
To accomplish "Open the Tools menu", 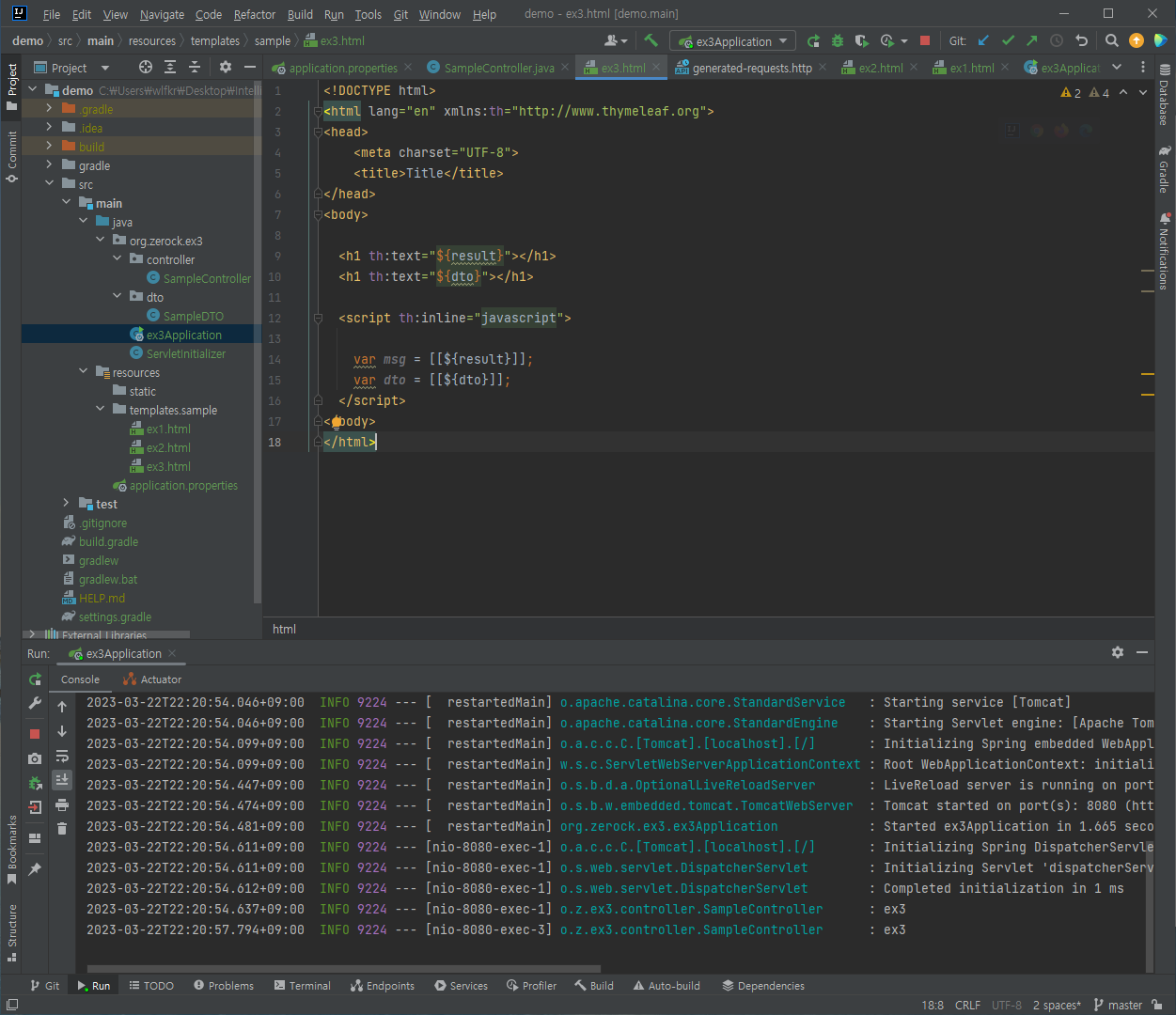I will 368,14.
